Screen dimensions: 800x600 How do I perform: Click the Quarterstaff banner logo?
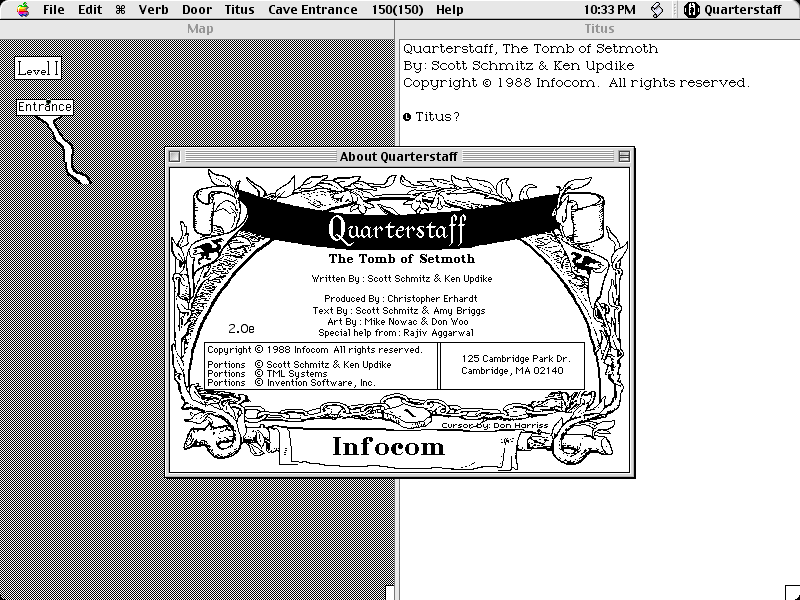click(x=397, y=229)
